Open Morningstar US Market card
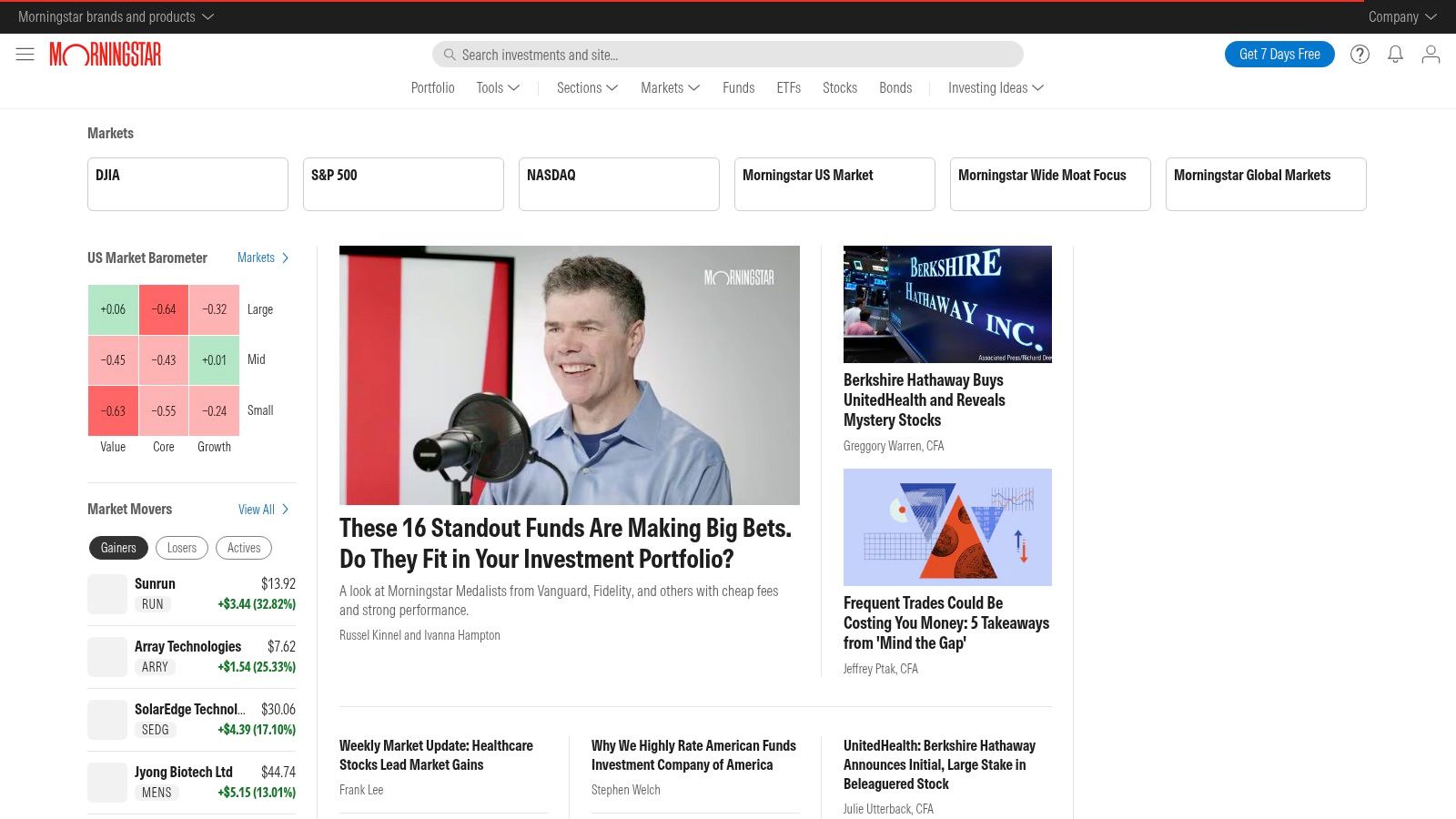Screen dimensions: 1456x819 pos(834,184)
